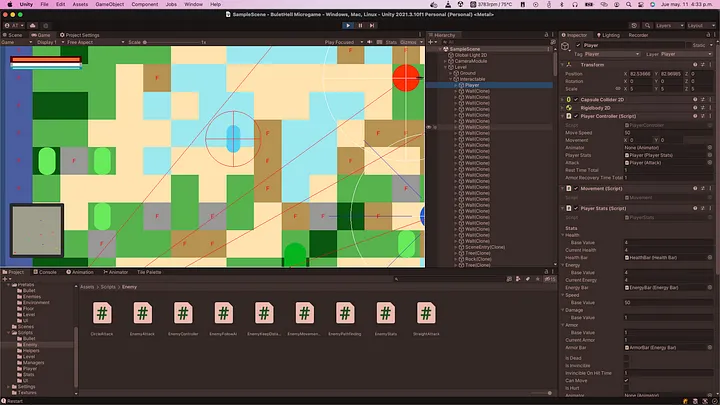Expand the Rigidbody 2D component
The height and width of the screenshot is (405, 720).
[x=562, y=108]
